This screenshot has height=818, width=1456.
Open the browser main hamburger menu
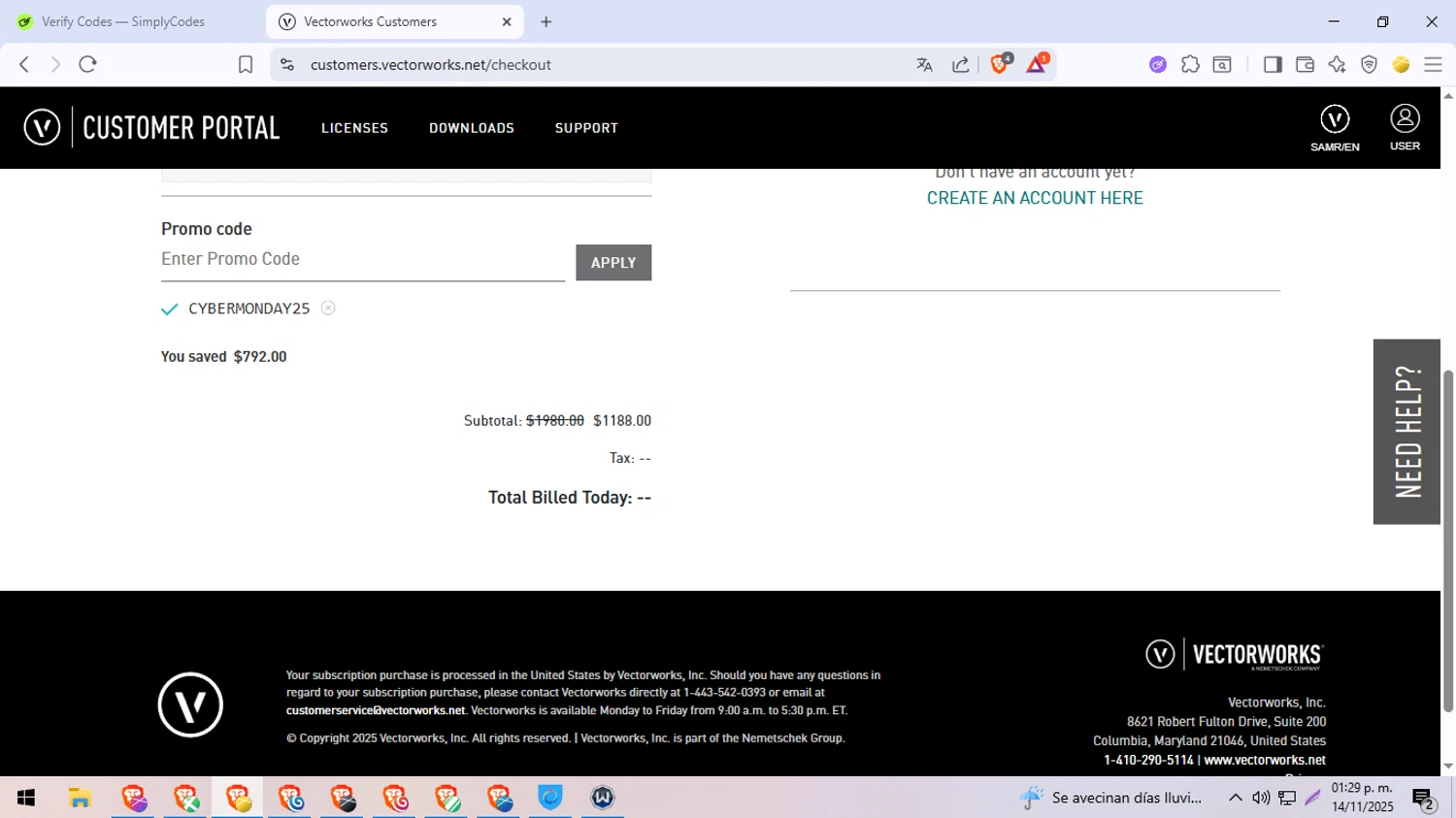pyautogui.click(x=1433, y=64)
